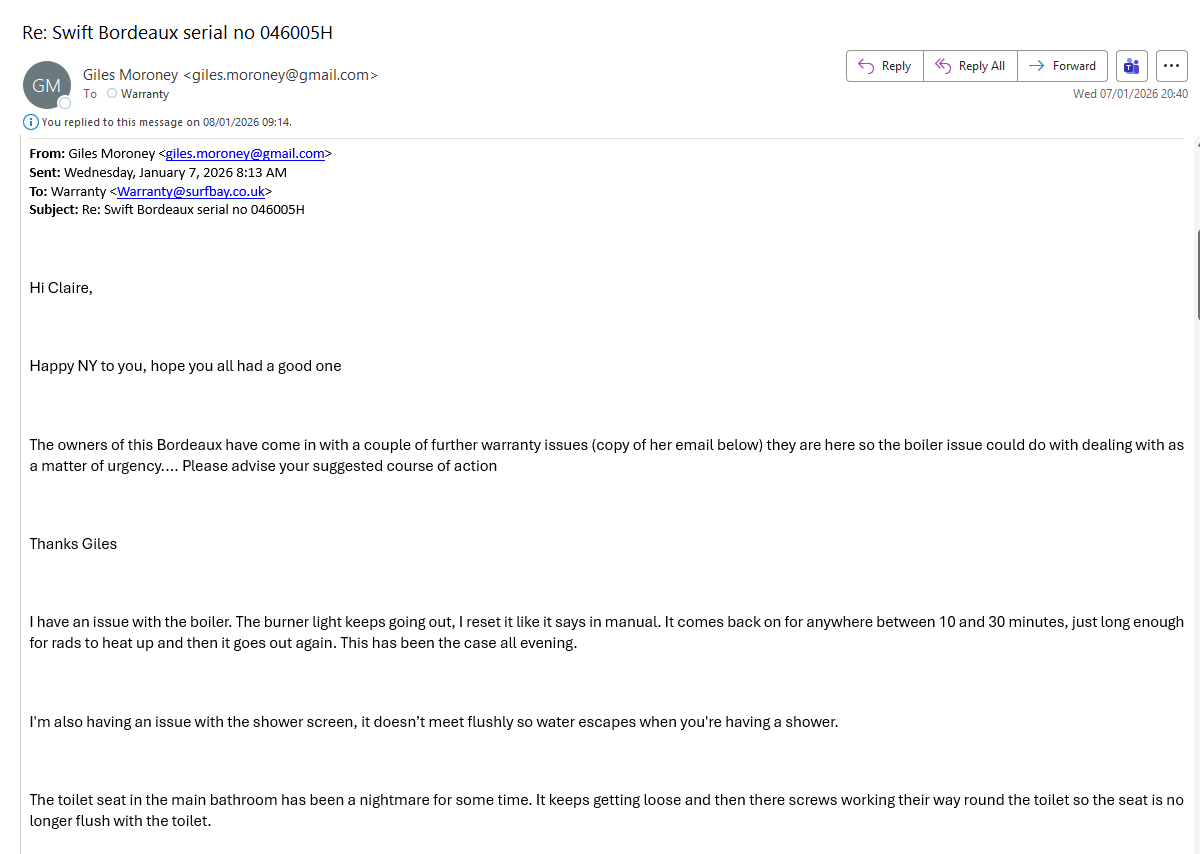Open giles.moroney@gmail.com link in the From line
The width and height of the screenshot is (1200, 854).
click(x=245, y=154)
